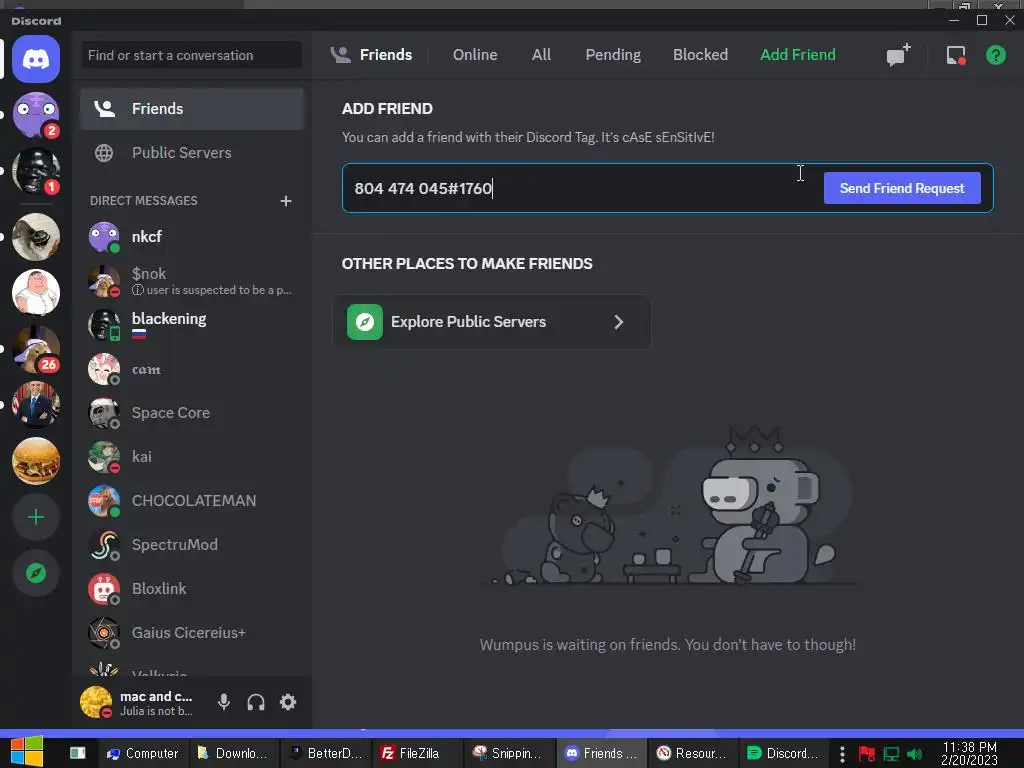Screen dimensions: 1024x768
Task: Open Computer in the taskbar
Action: click(143, 754)
